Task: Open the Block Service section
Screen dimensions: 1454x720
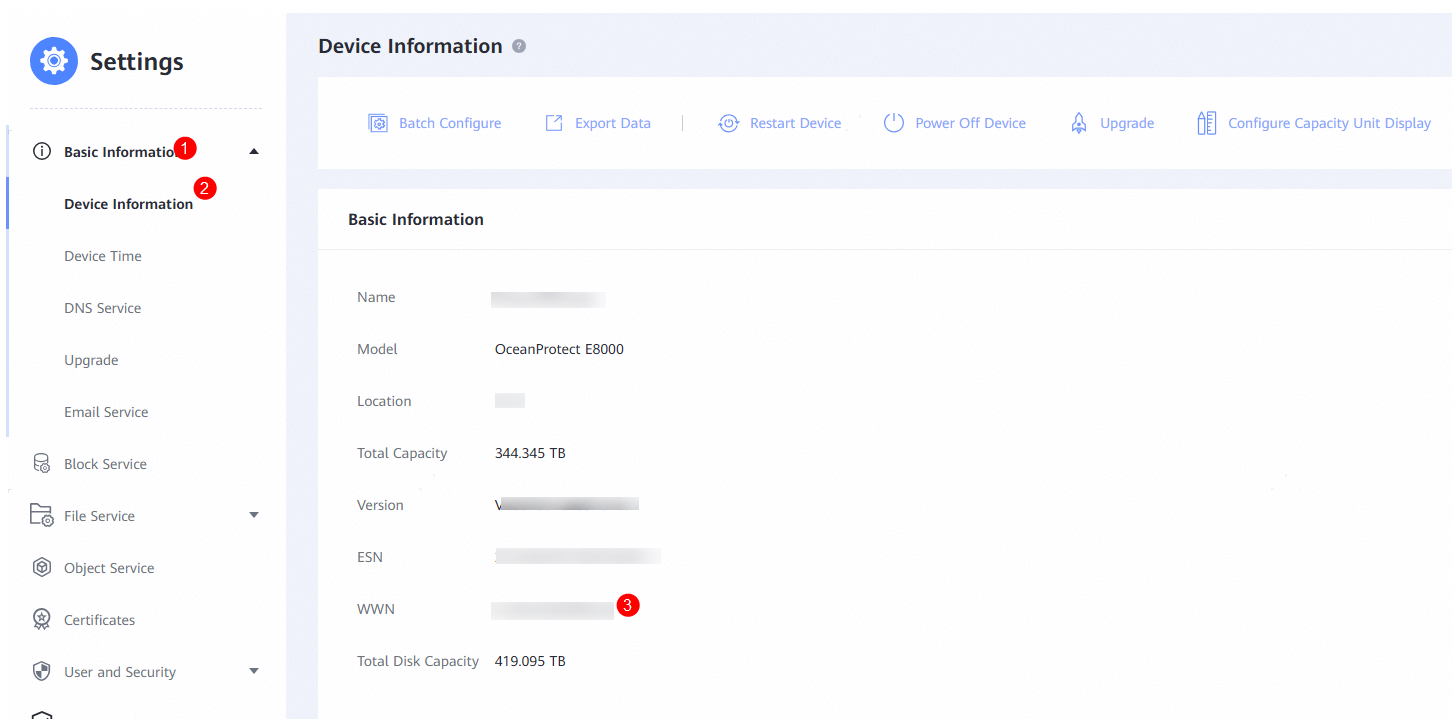Action: [x=105, y=464]
